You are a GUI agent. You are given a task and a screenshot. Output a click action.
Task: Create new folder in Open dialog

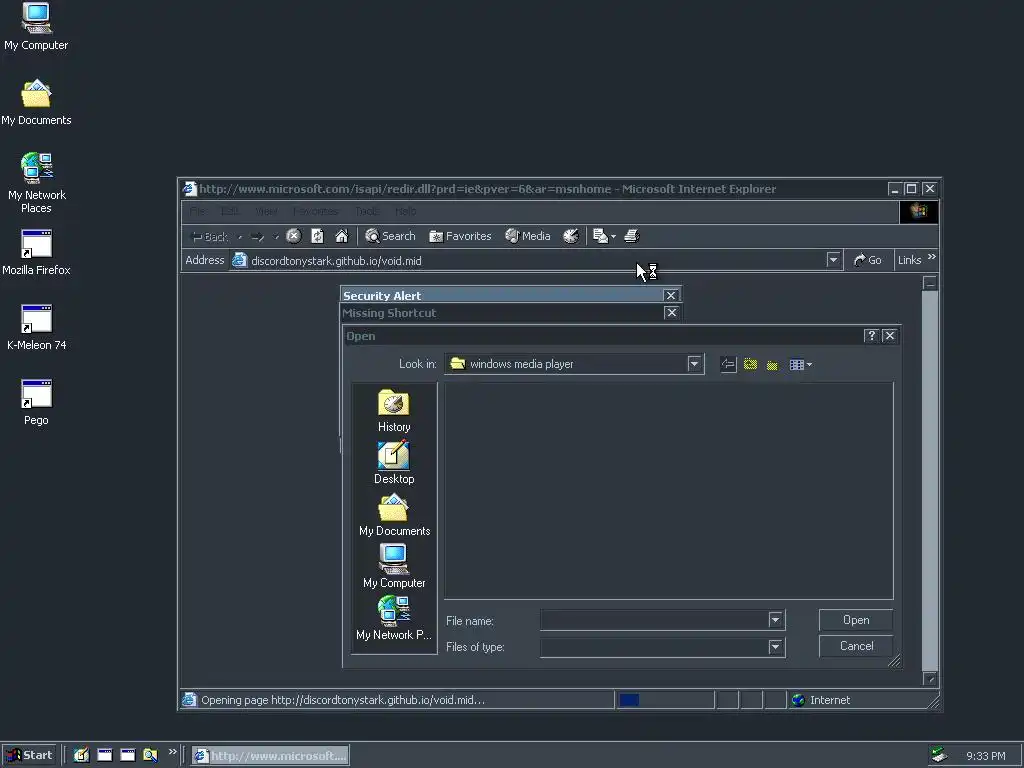click(773, 364)
